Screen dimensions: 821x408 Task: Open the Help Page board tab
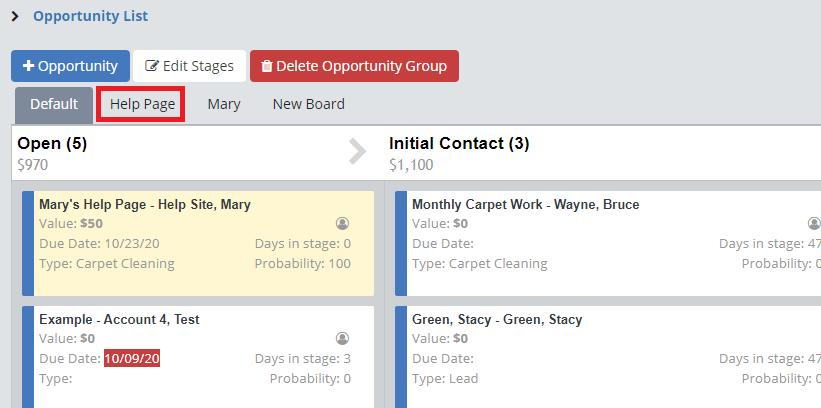142,104
